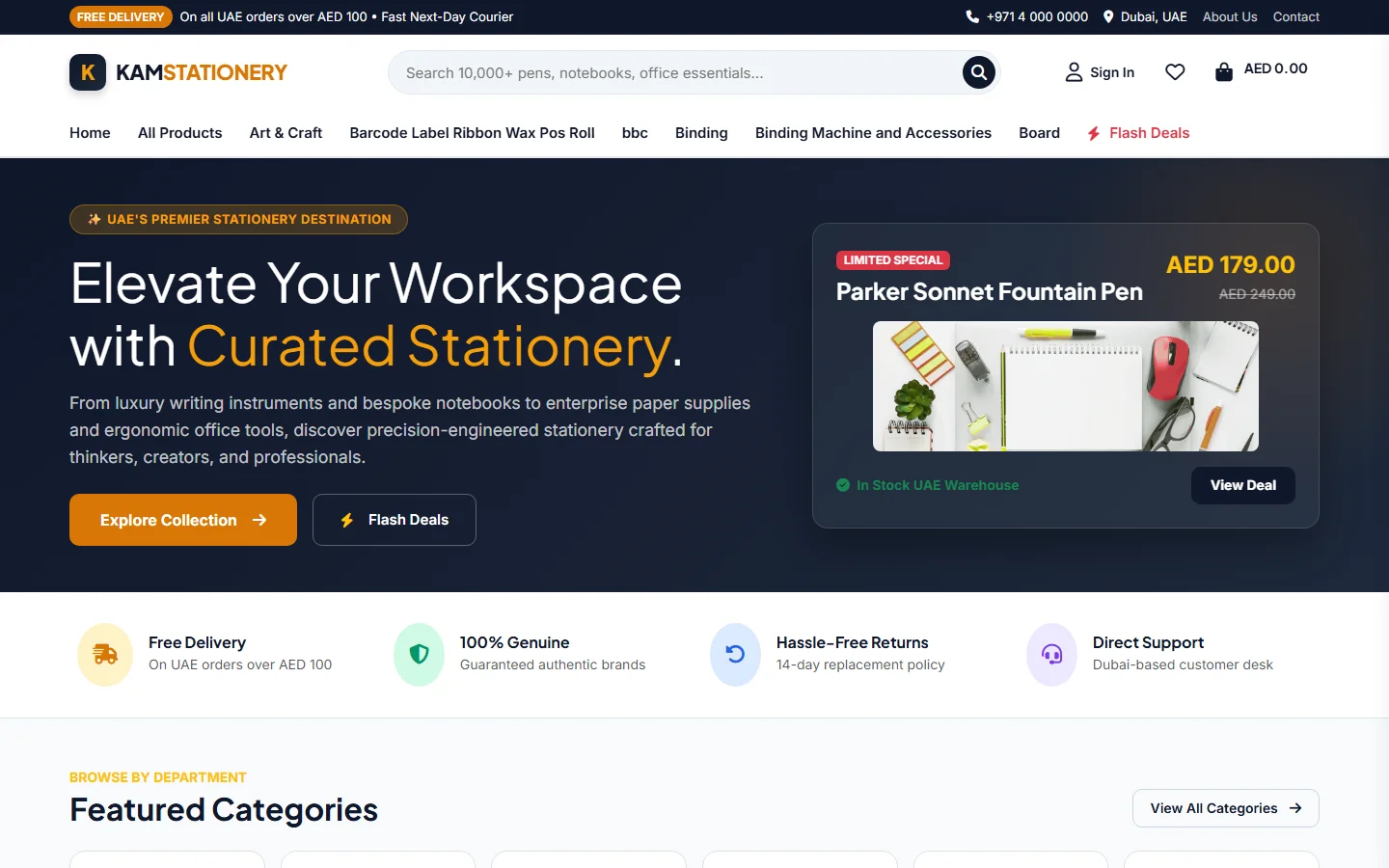Open the shopping bag cart icon
This screenshot has width=1389, height=868.
click(x=1224, y=72)
